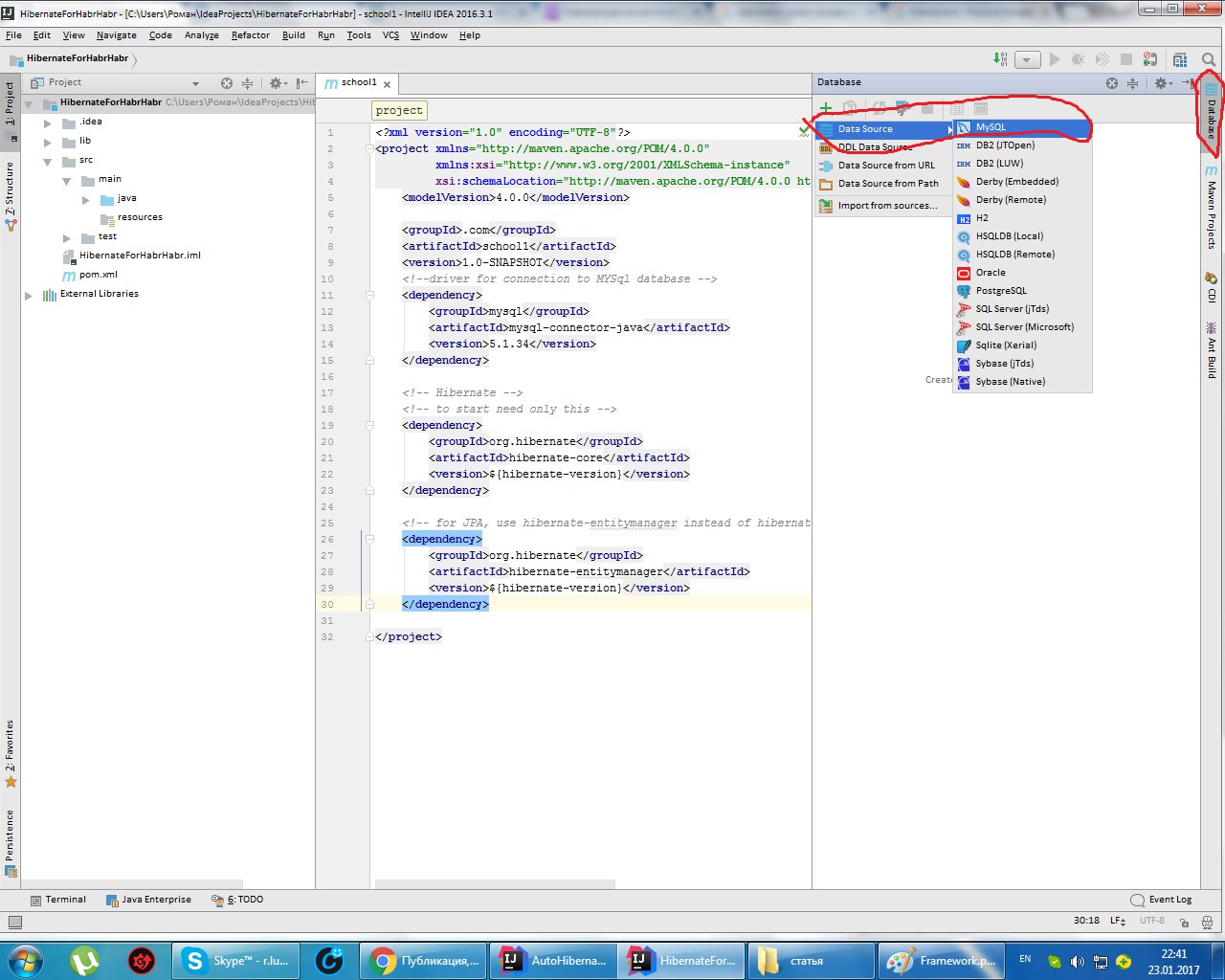
Task: Click scroll-from-source target icon in Database panel
Action: point(1112,83)
